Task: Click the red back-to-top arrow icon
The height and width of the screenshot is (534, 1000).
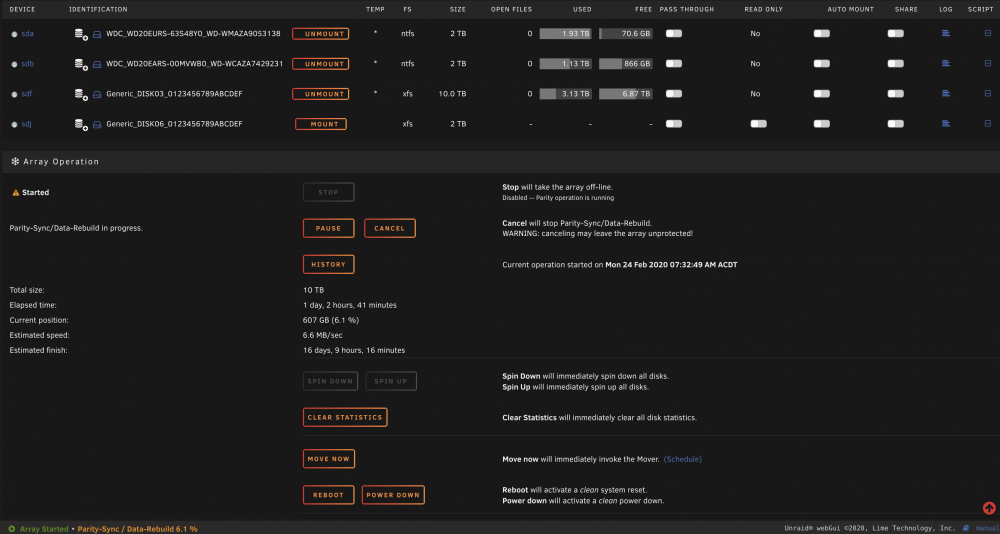Action: 989,508
